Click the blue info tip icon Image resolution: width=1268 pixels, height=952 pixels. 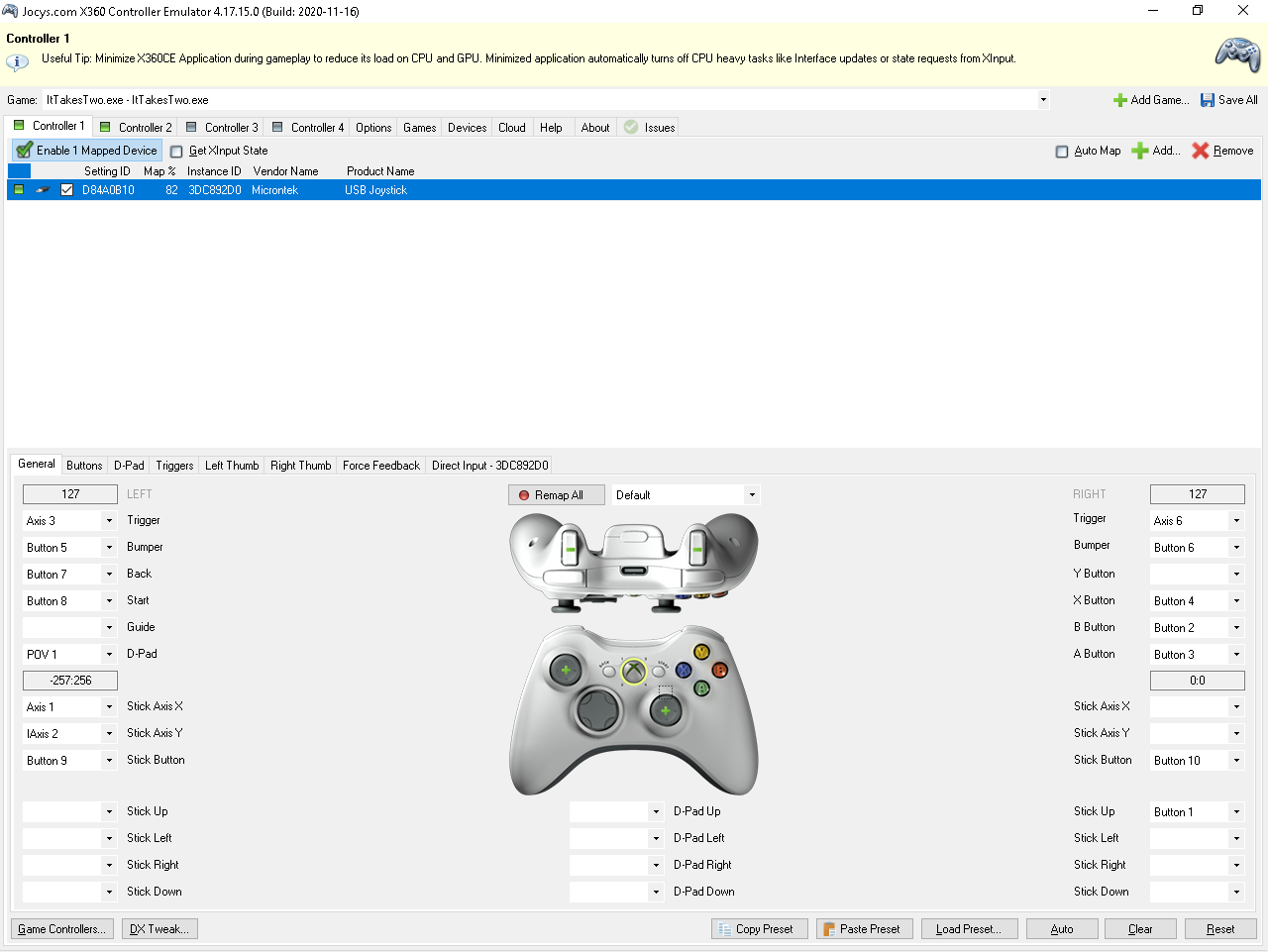pos(17,61)
